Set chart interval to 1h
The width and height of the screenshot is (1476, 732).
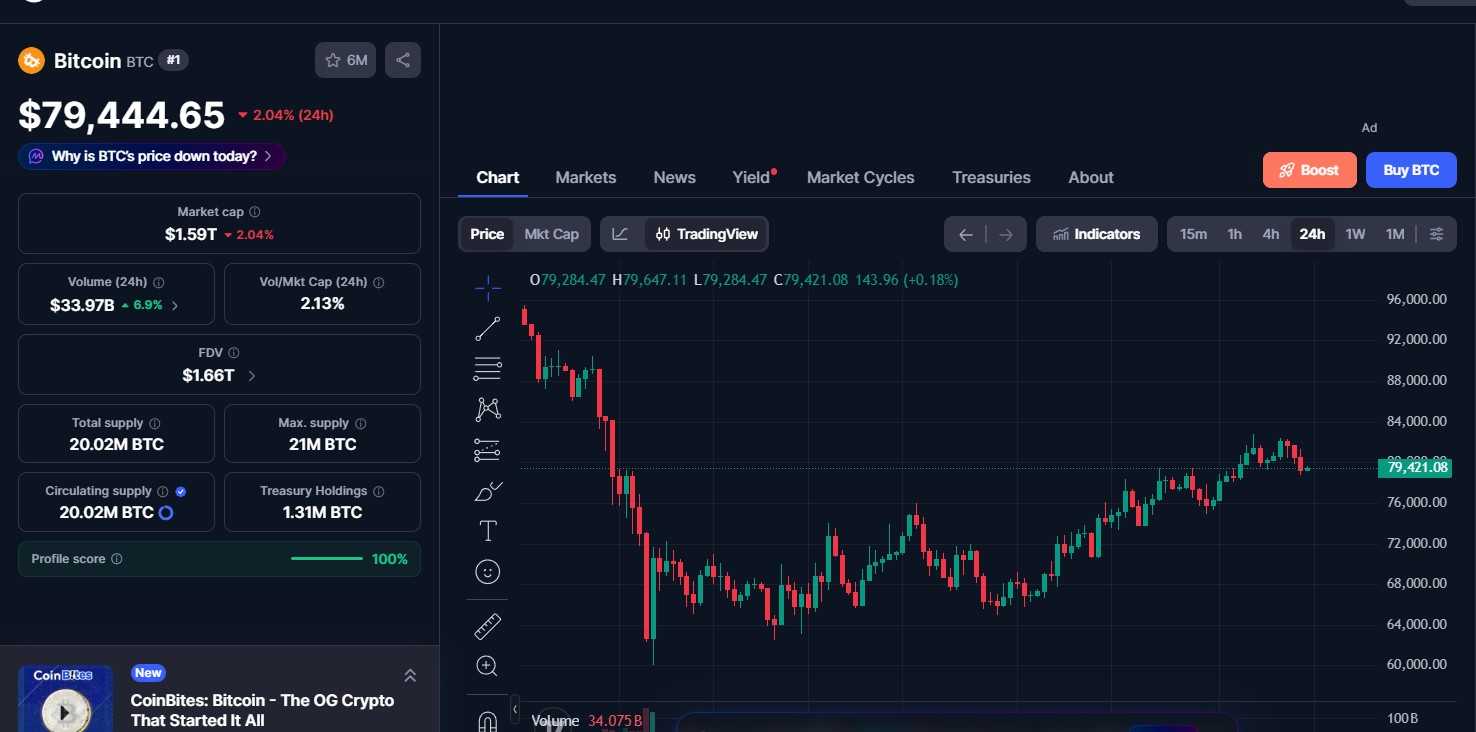pyautogui.click(x=1235, y=234)
